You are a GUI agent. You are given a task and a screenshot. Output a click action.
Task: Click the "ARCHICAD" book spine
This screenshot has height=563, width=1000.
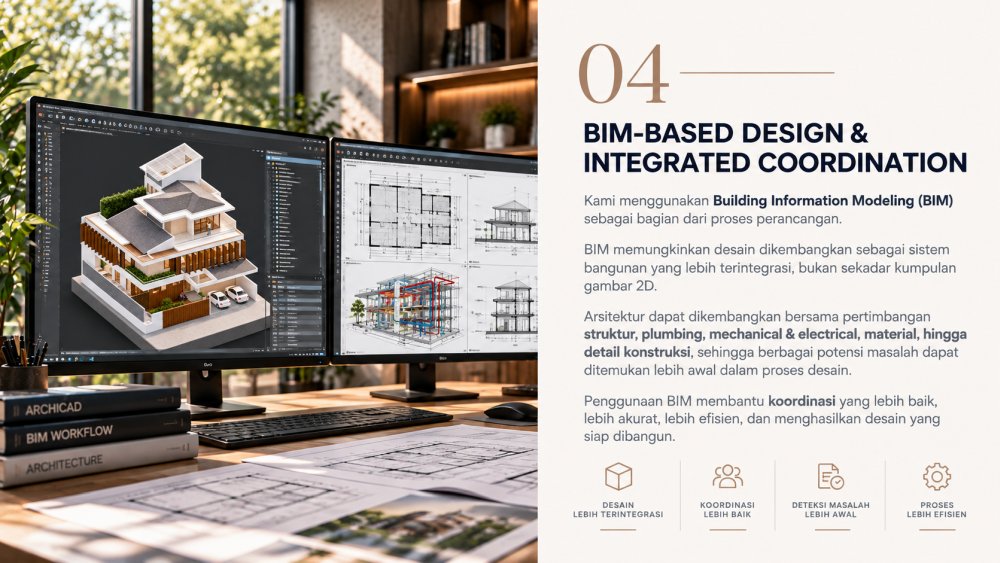click(89, 406)
